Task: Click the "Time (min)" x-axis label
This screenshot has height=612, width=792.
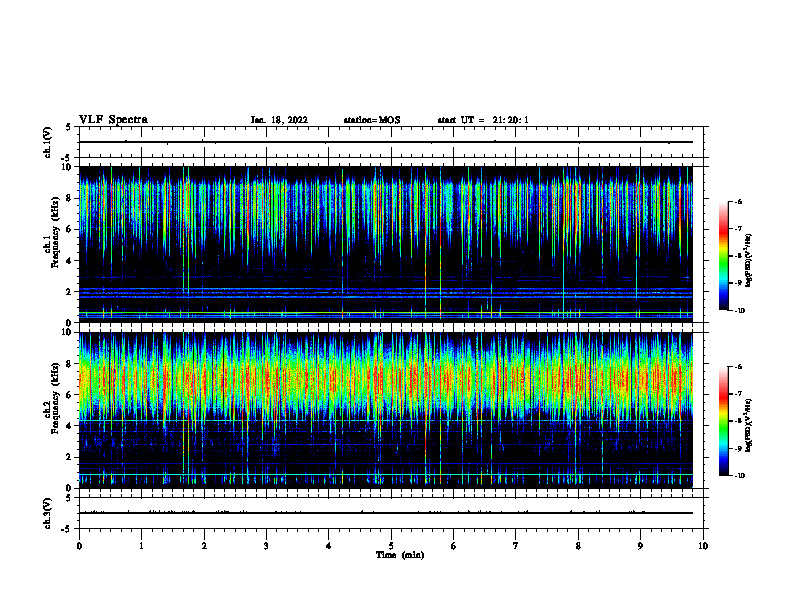Action: 400,555
